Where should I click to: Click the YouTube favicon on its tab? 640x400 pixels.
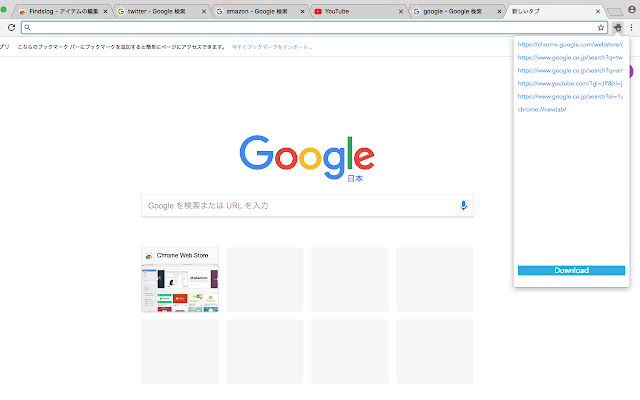point(318,11)
